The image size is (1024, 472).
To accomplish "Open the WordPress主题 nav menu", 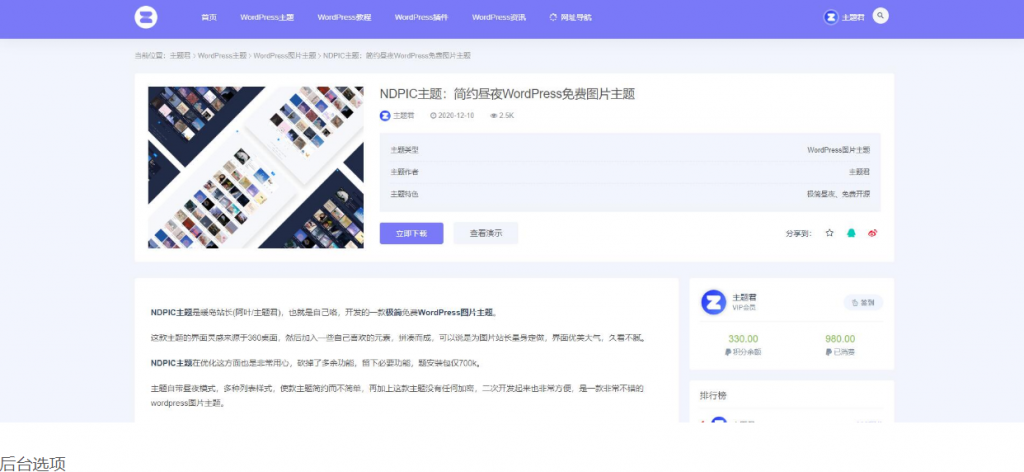I will (x=267, y=18).
